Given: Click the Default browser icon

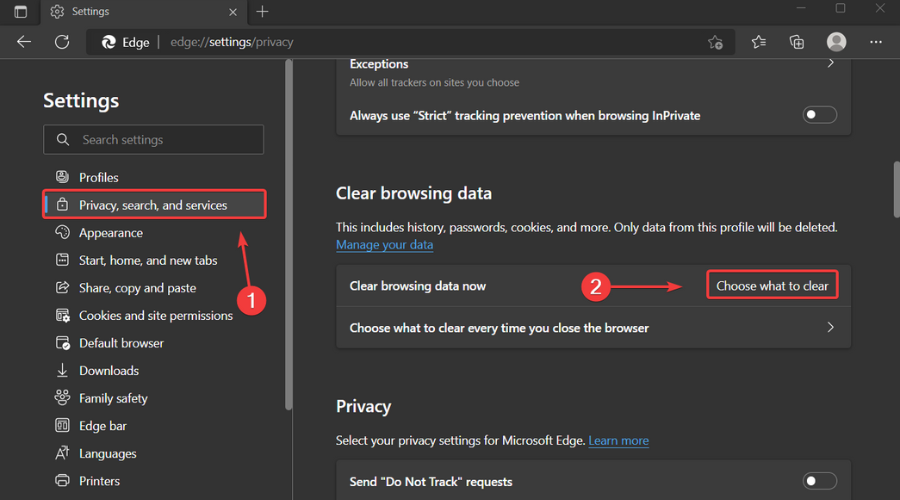Looking at the screenshot, I should click(62, 343).
